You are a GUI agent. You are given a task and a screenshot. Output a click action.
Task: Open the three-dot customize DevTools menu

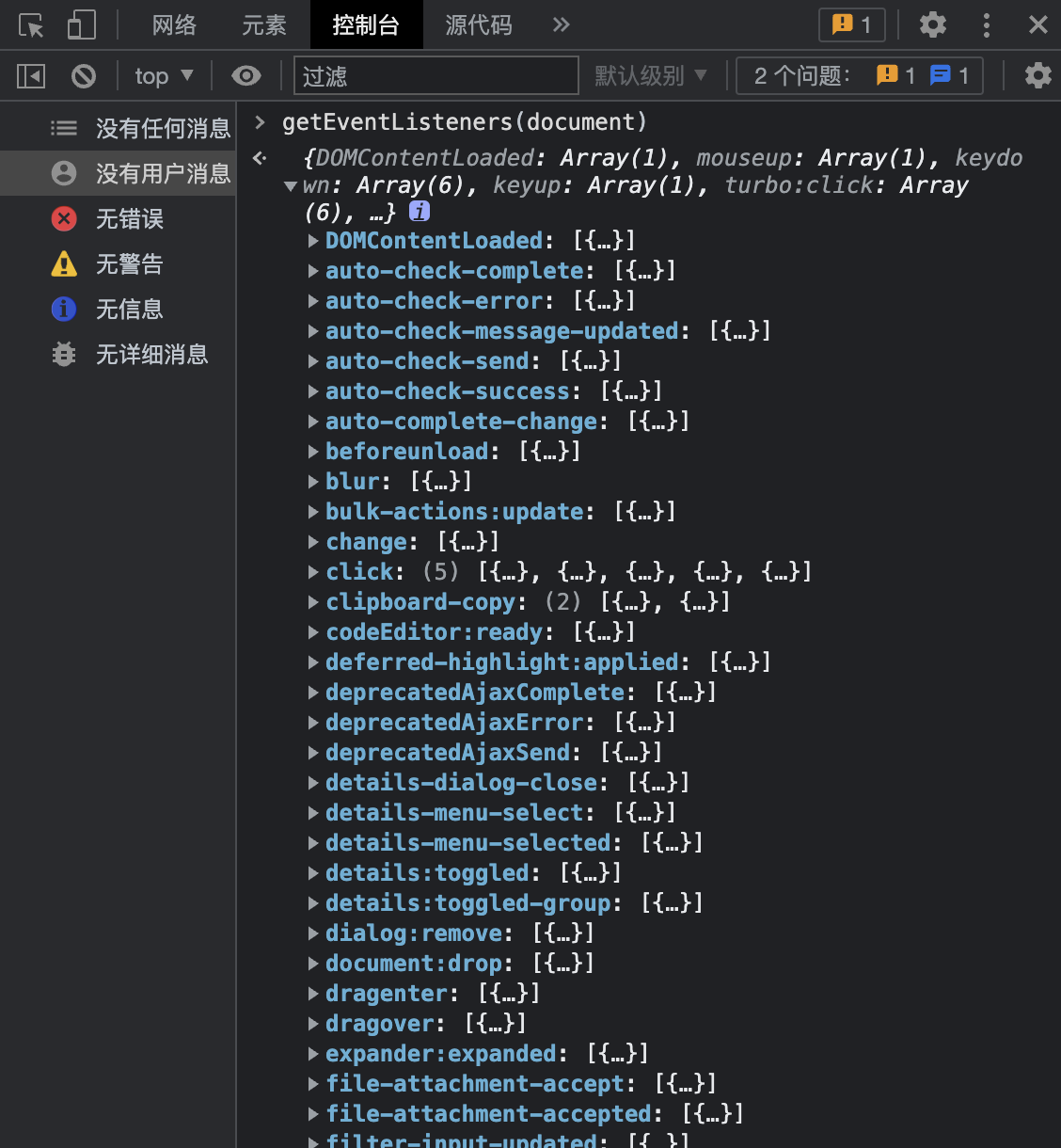[987, 25]
